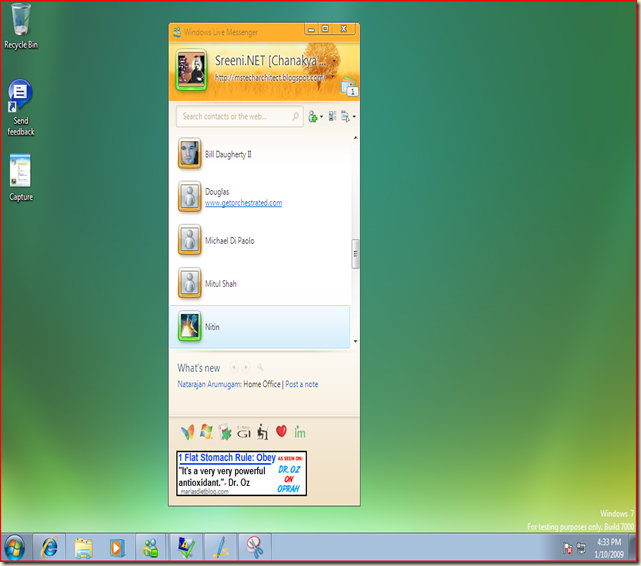Click the red heart tab icon
Viewport: 641px width, 566px height.
point(281,431)
